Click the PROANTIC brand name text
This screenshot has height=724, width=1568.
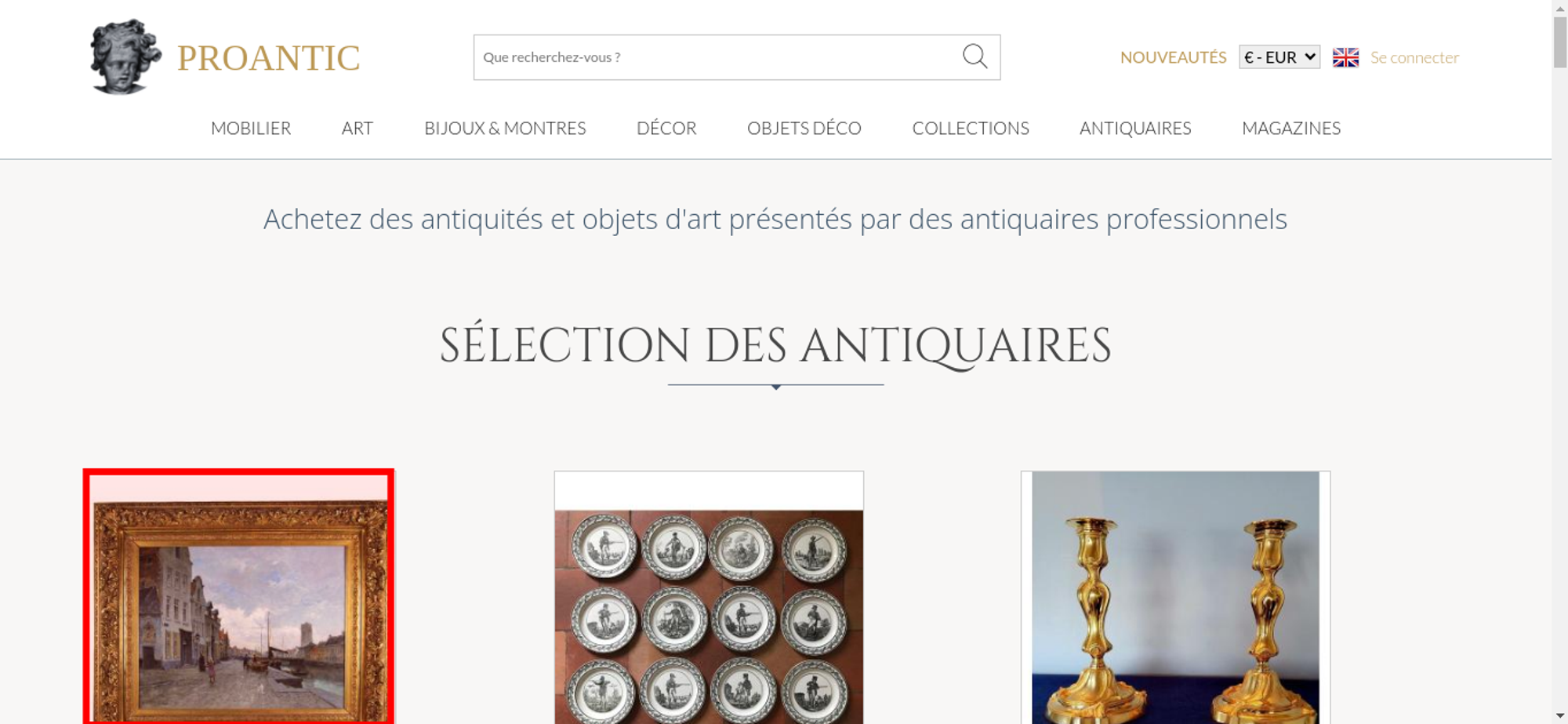pyautogui.click(x=268, y=58)
